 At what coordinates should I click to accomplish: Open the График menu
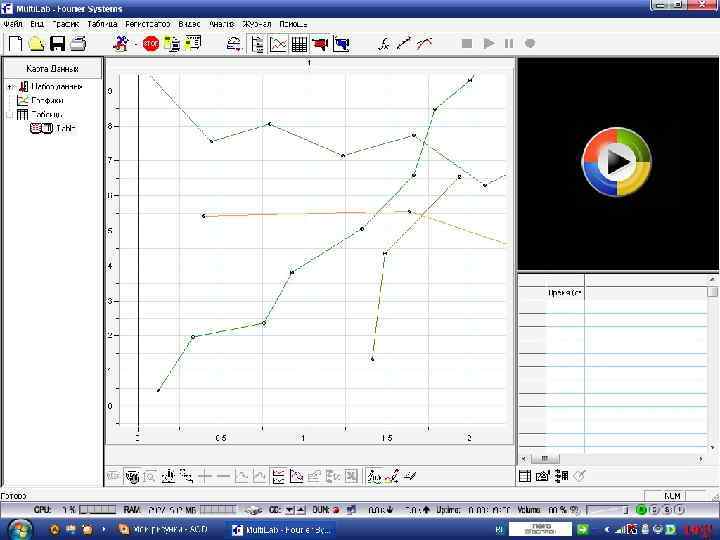point(65,24)
